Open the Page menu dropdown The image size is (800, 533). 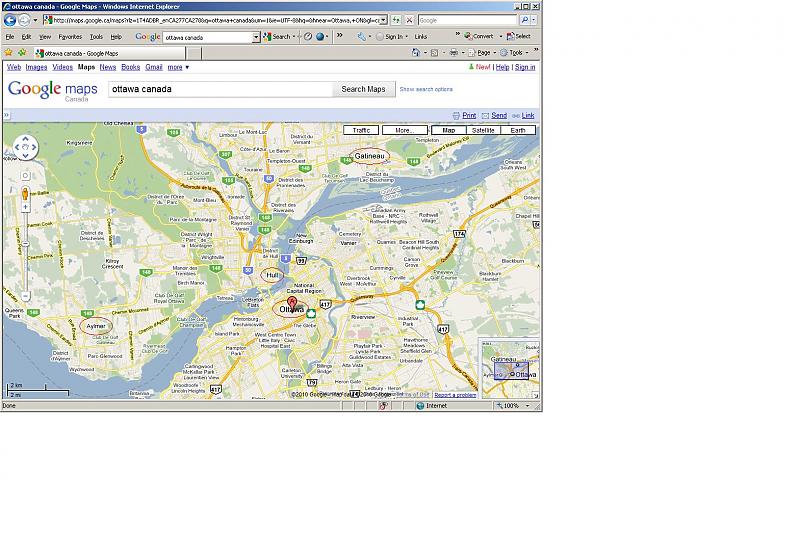pyautogui.click(x=482, y=53)
